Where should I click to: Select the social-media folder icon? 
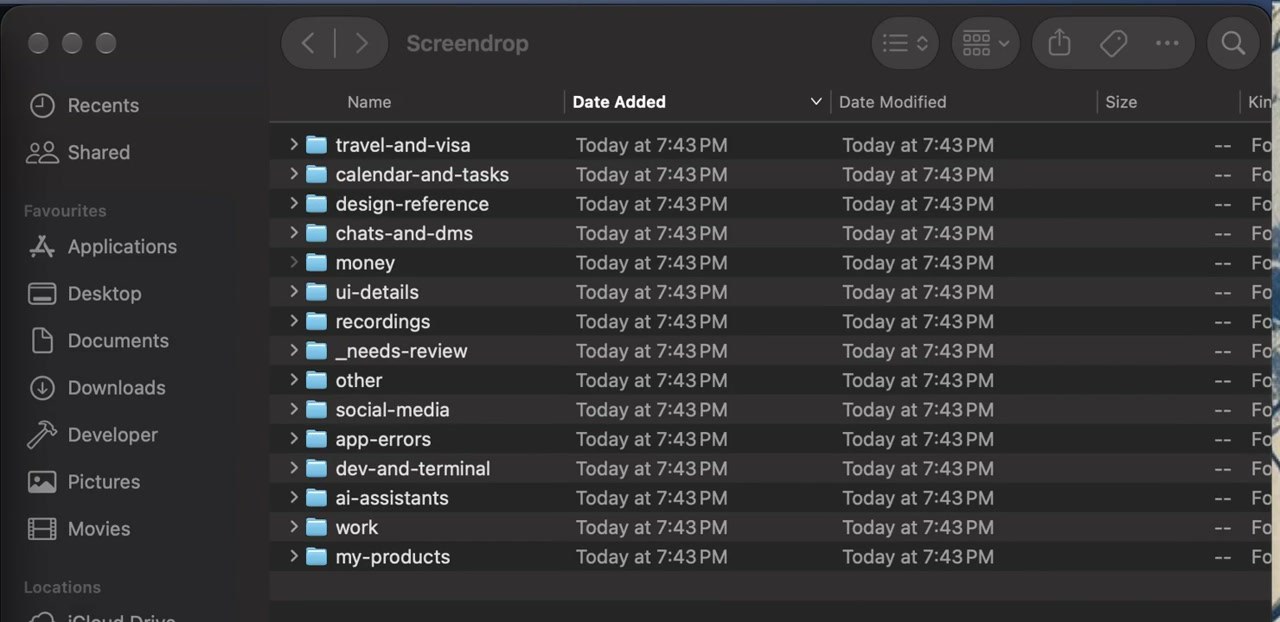coord(316,410)
